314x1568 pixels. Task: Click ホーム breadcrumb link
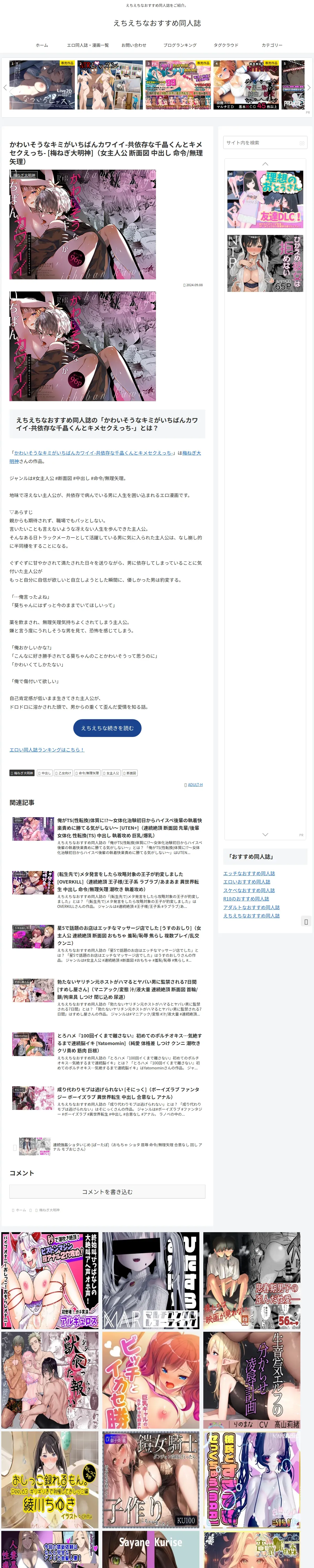[20, 1210]
